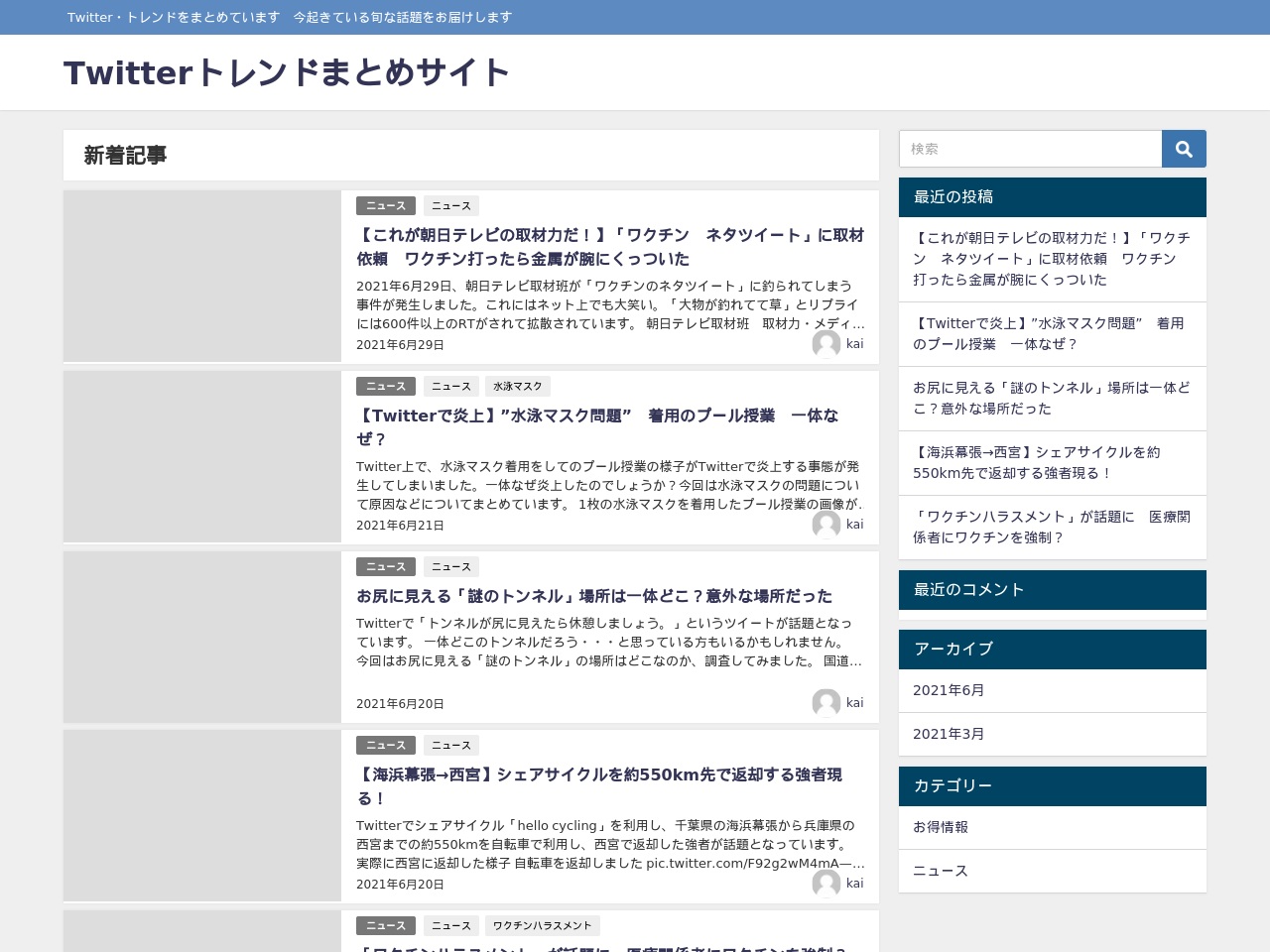Image resolution: width=1270 pixels, height=952 pixels.
Task: Click thumbnail of 謎のトンネル article
Action: [x=202, y=637]
